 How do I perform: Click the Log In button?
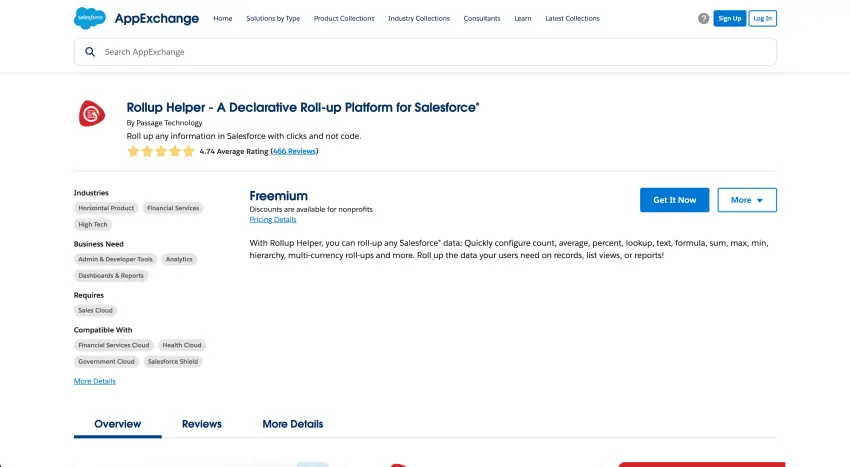tap(762, 18)
